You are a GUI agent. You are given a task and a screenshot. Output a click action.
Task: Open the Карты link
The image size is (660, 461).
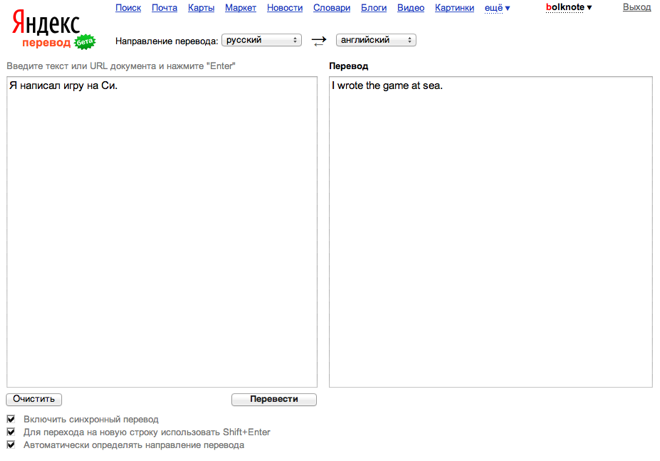tap(201, 8)
